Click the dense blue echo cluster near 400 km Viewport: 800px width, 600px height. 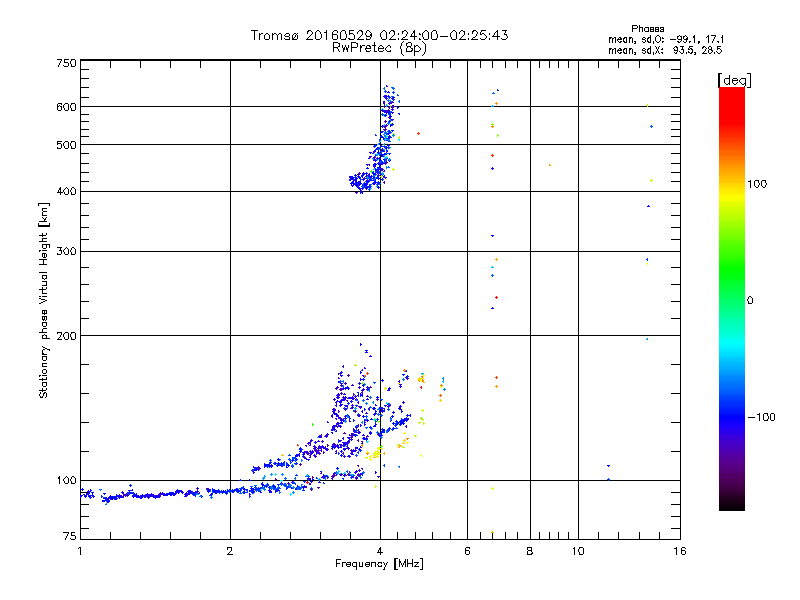(x=365, y=182)
